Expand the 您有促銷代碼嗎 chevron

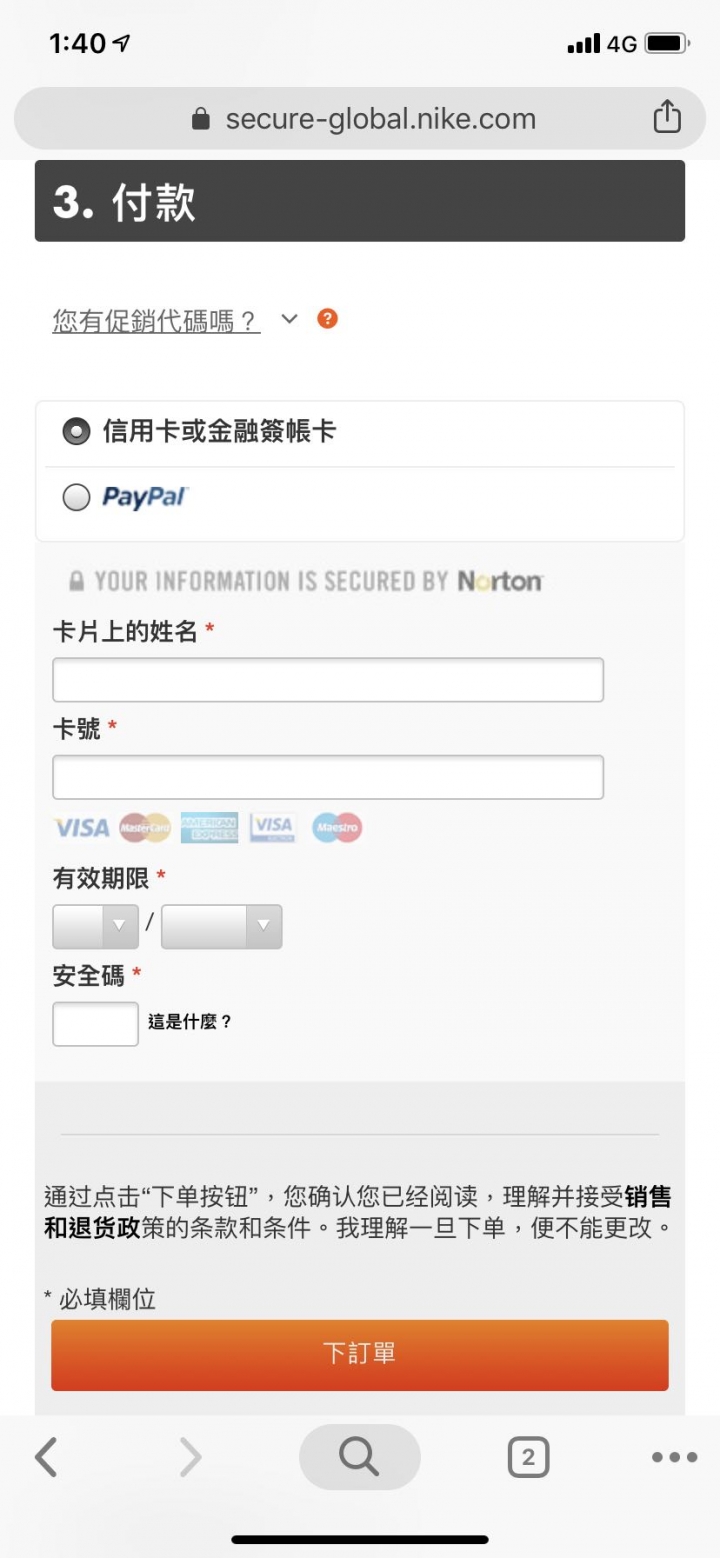tap(289, 319)
